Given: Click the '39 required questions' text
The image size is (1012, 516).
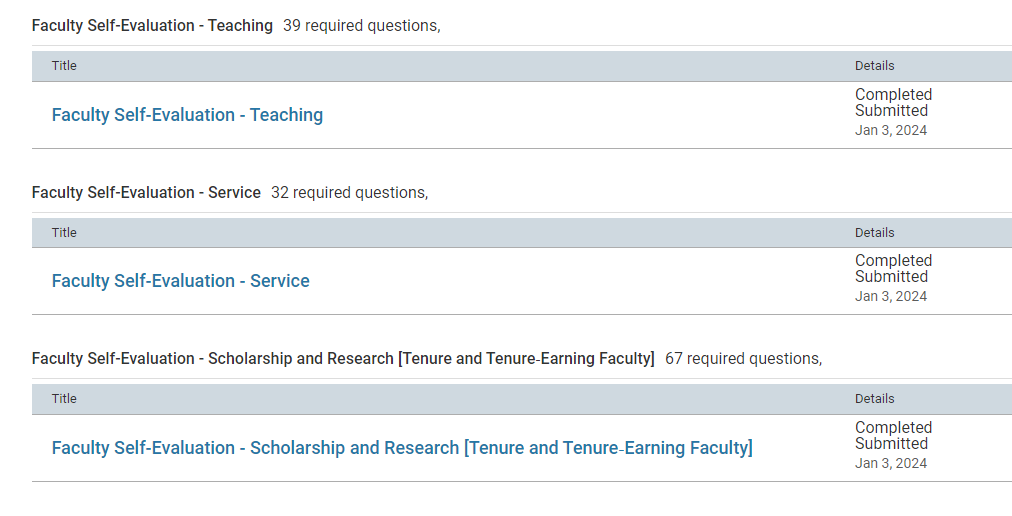Looking at the screenshot, I should click(x=360, y=26).
